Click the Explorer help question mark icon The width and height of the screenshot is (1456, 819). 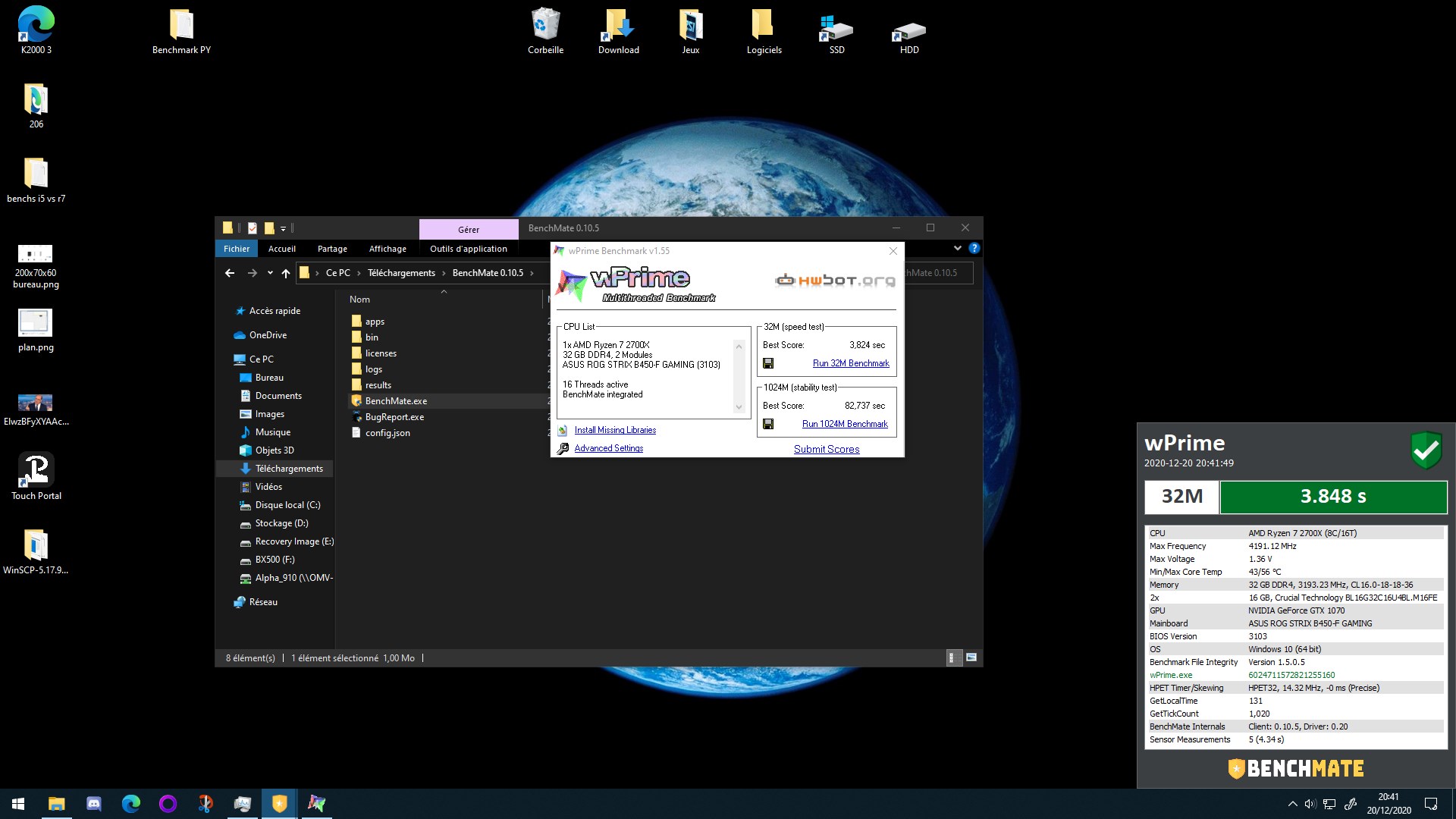[974, 248]
